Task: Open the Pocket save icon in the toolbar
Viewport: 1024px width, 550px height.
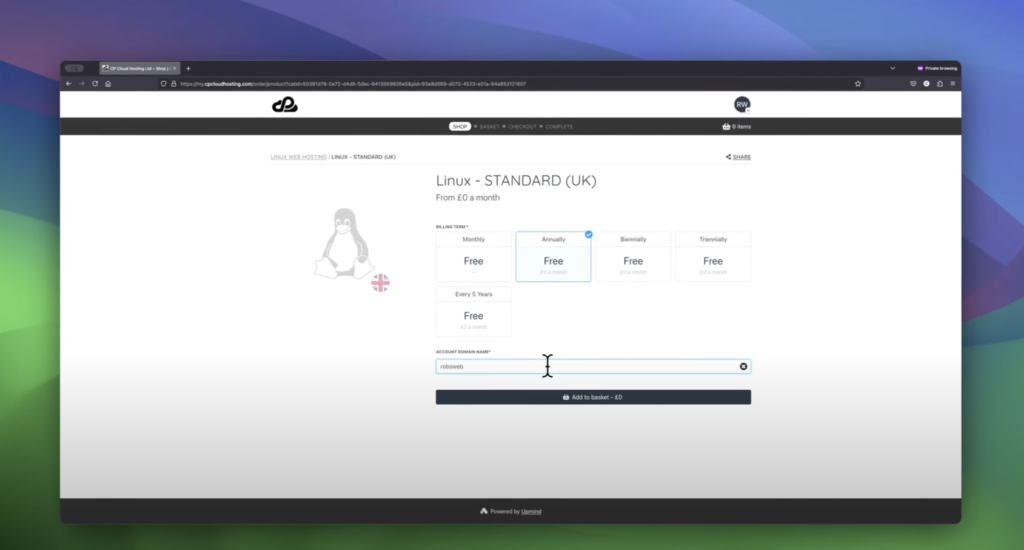Action: pyautogui.click(x=913, y=84)
